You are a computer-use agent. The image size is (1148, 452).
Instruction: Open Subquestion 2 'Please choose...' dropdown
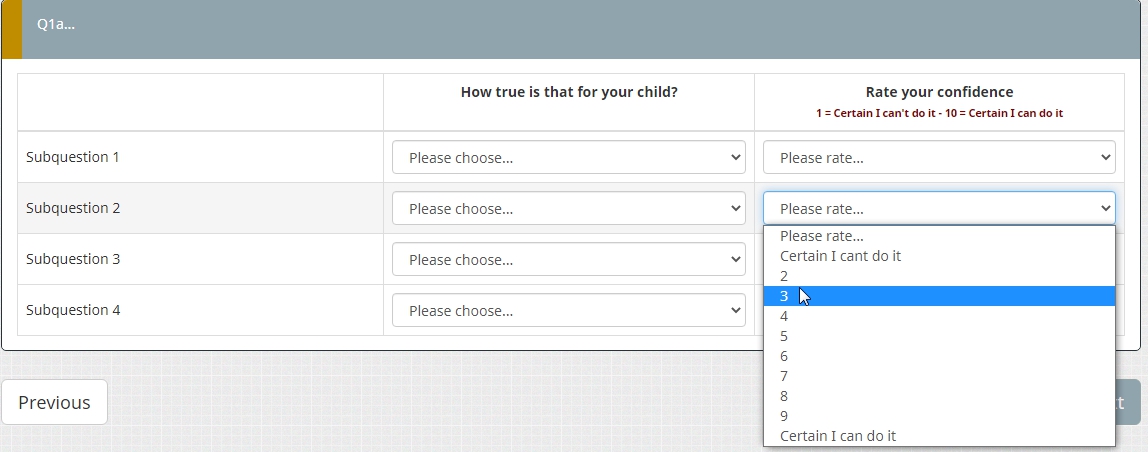tap(568, 208)
